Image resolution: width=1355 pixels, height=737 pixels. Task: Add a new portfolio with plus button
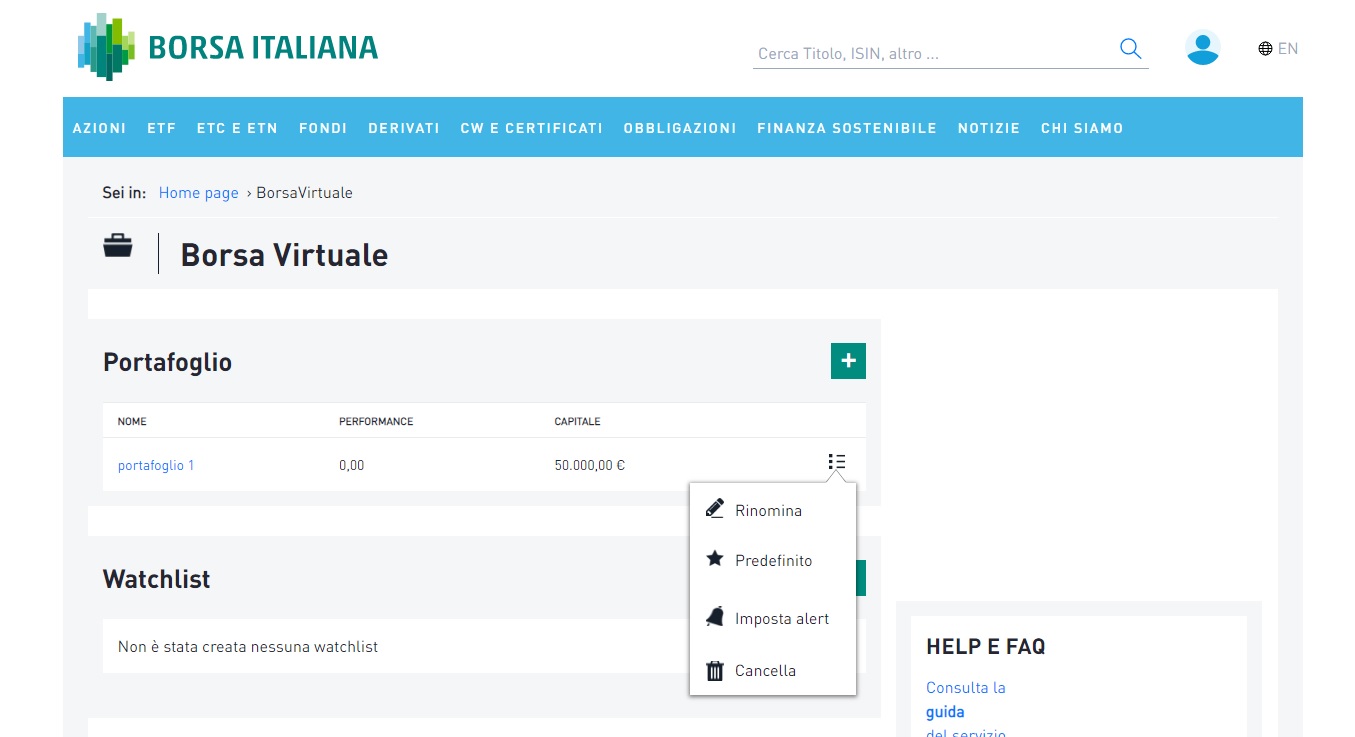[x=848, y=361]
